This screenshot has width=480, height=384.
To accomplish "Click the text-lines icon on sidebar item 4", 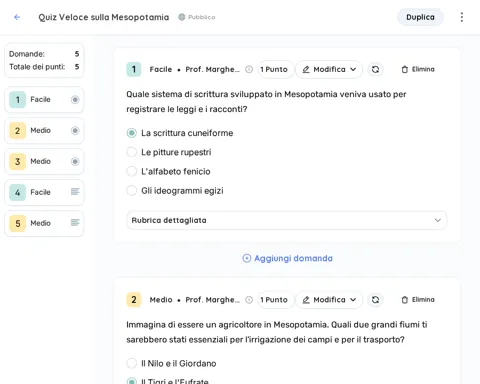I will [75, 192].
